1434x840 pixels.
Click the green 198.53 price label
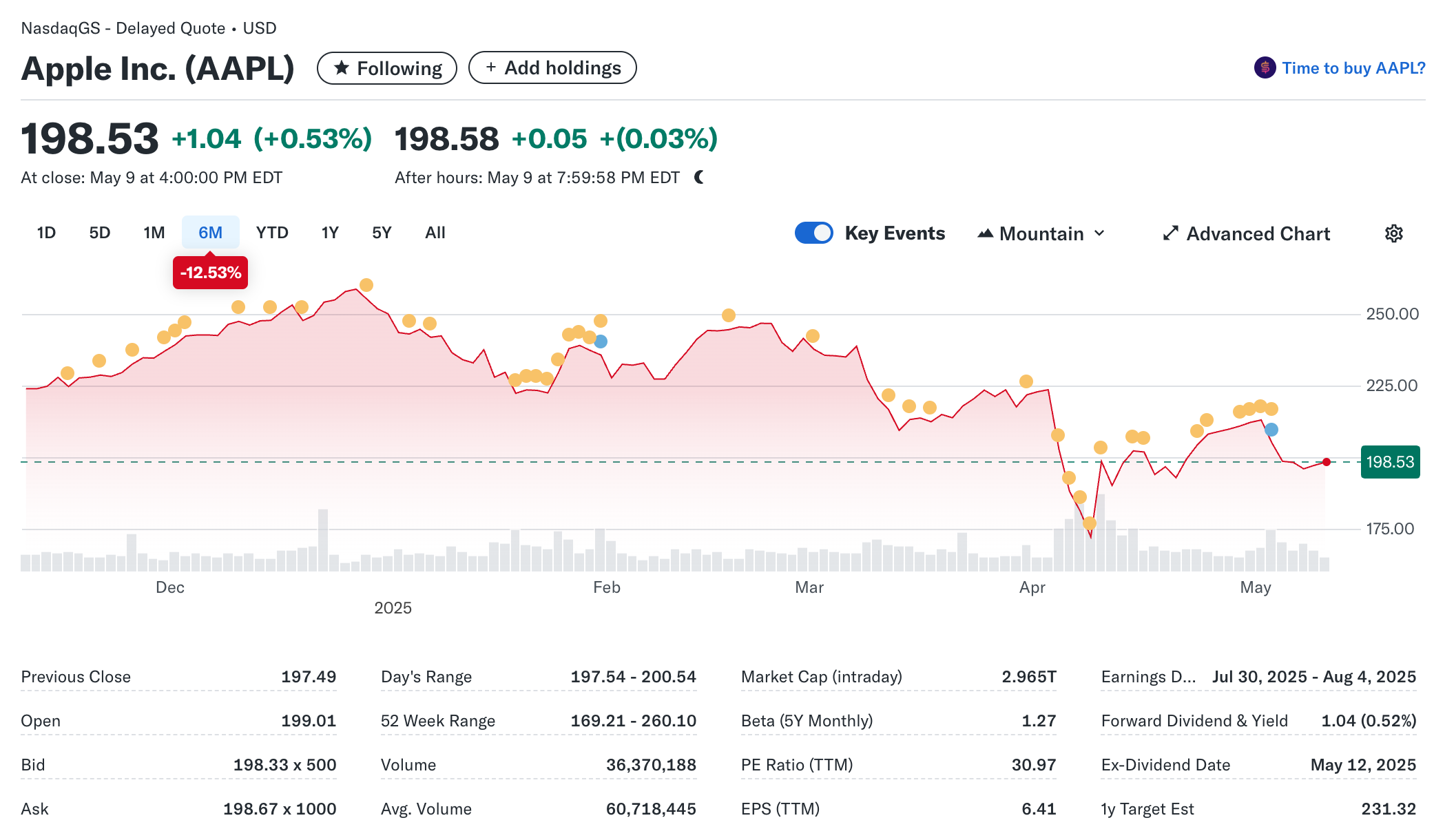[1389, 462]
